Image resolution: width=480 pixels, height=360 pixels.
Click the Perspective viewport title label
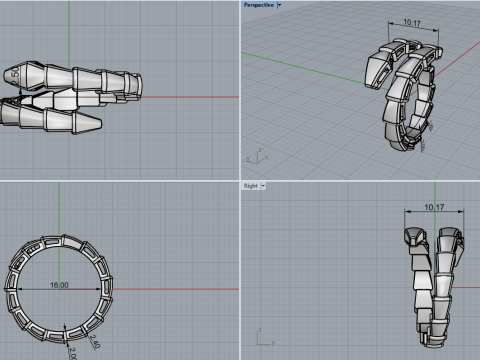pos(259,5)
